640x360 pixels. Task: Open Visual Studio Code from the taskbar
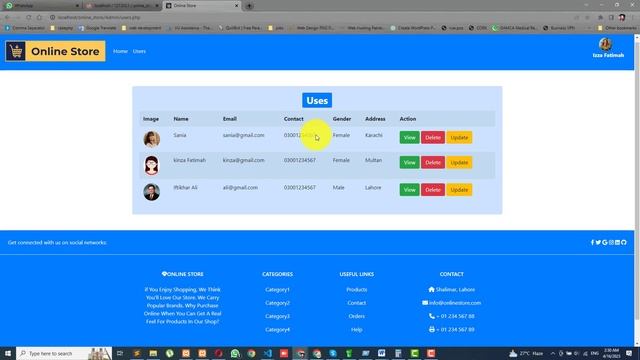[268, 353]
